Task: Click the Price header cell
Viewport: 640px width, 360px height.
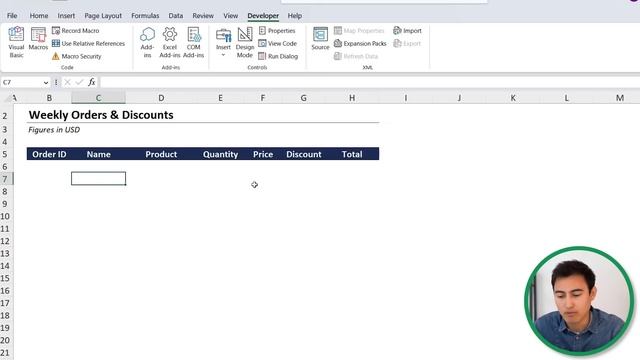Action: point(263,154)
